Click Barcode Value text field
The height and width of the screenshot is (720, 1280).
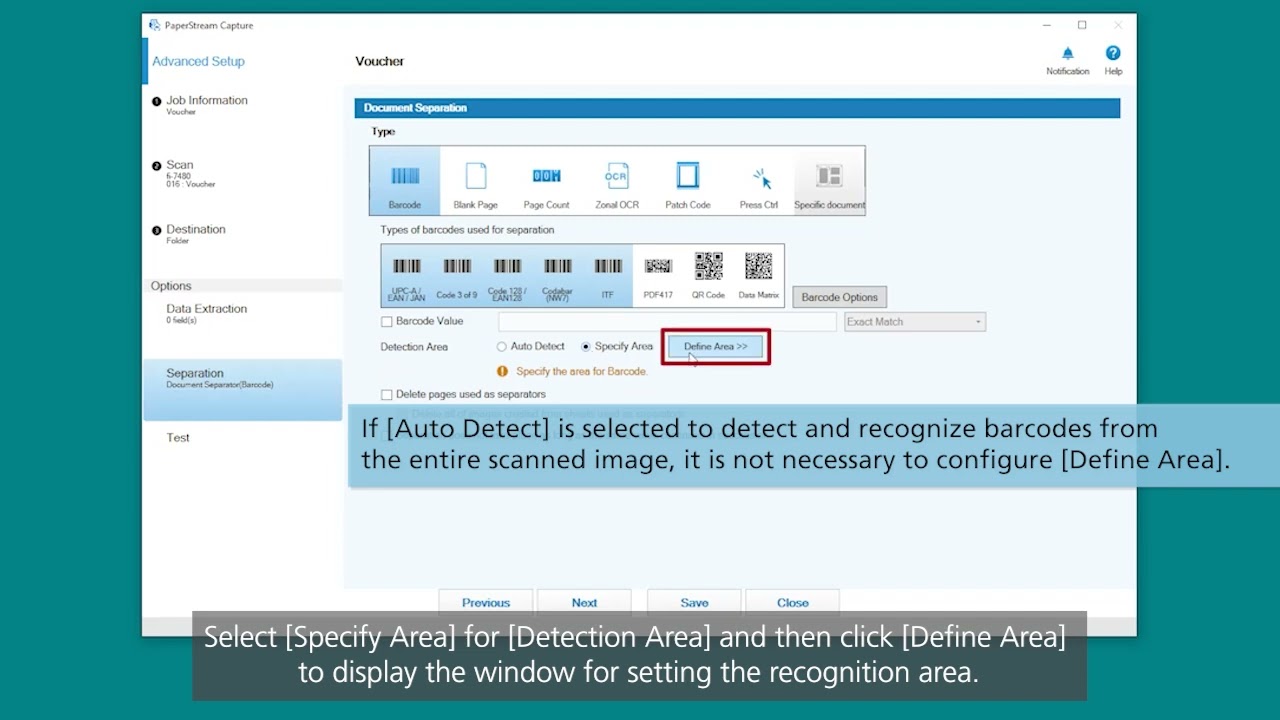[x=667, y=322]
